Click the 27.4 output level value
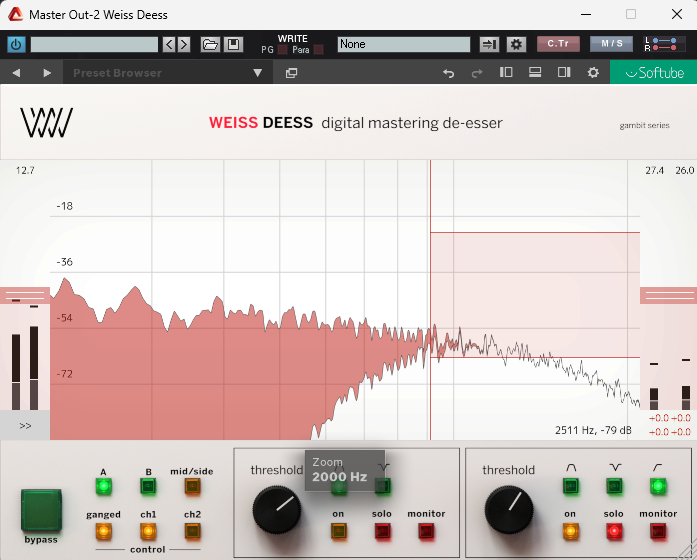Viewport: 697px width, 560px height. 654,170
